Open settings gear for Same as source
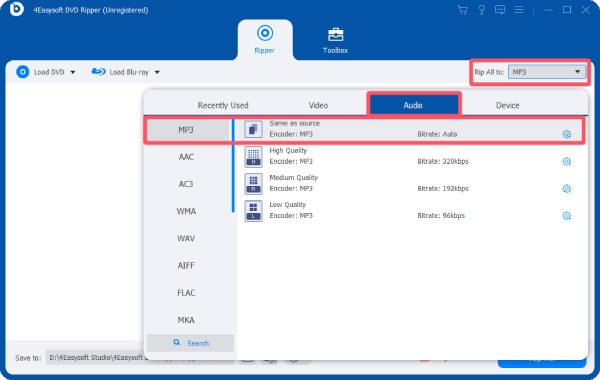This screenshot has width=600, height=380. (x=567, y=134)
